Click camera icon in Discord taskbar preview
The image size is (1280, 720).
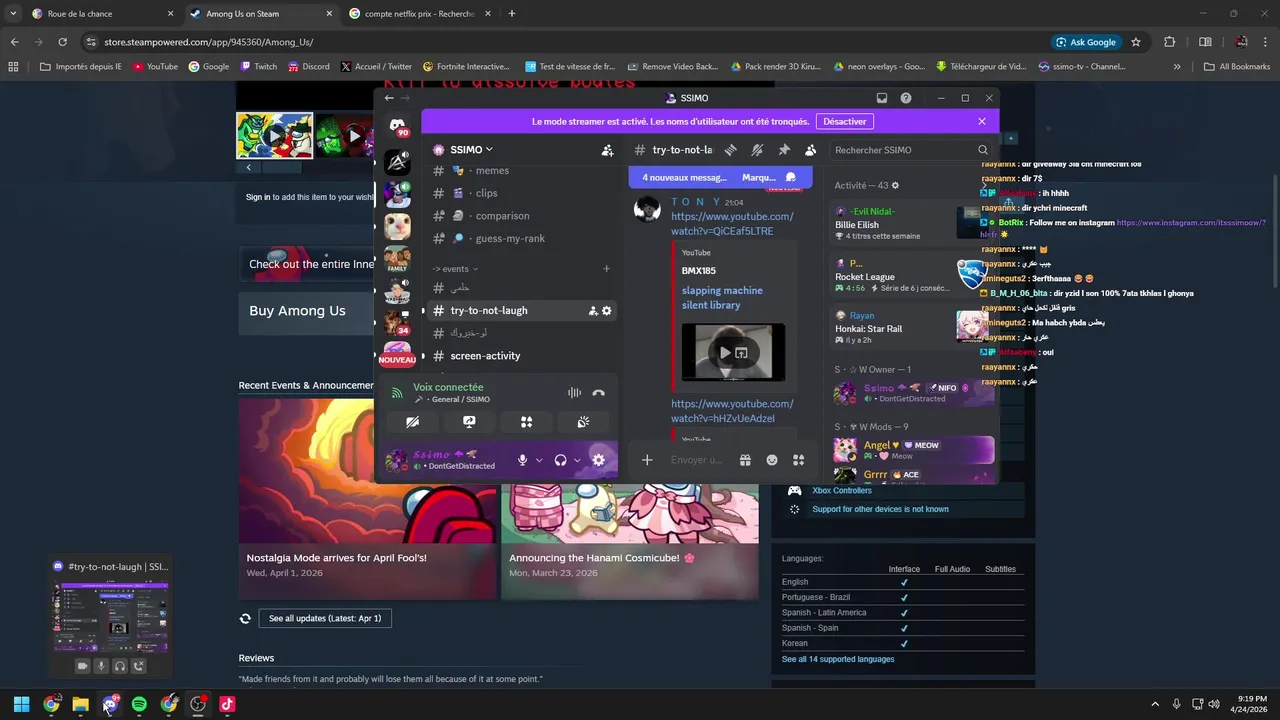coord(83,666)
